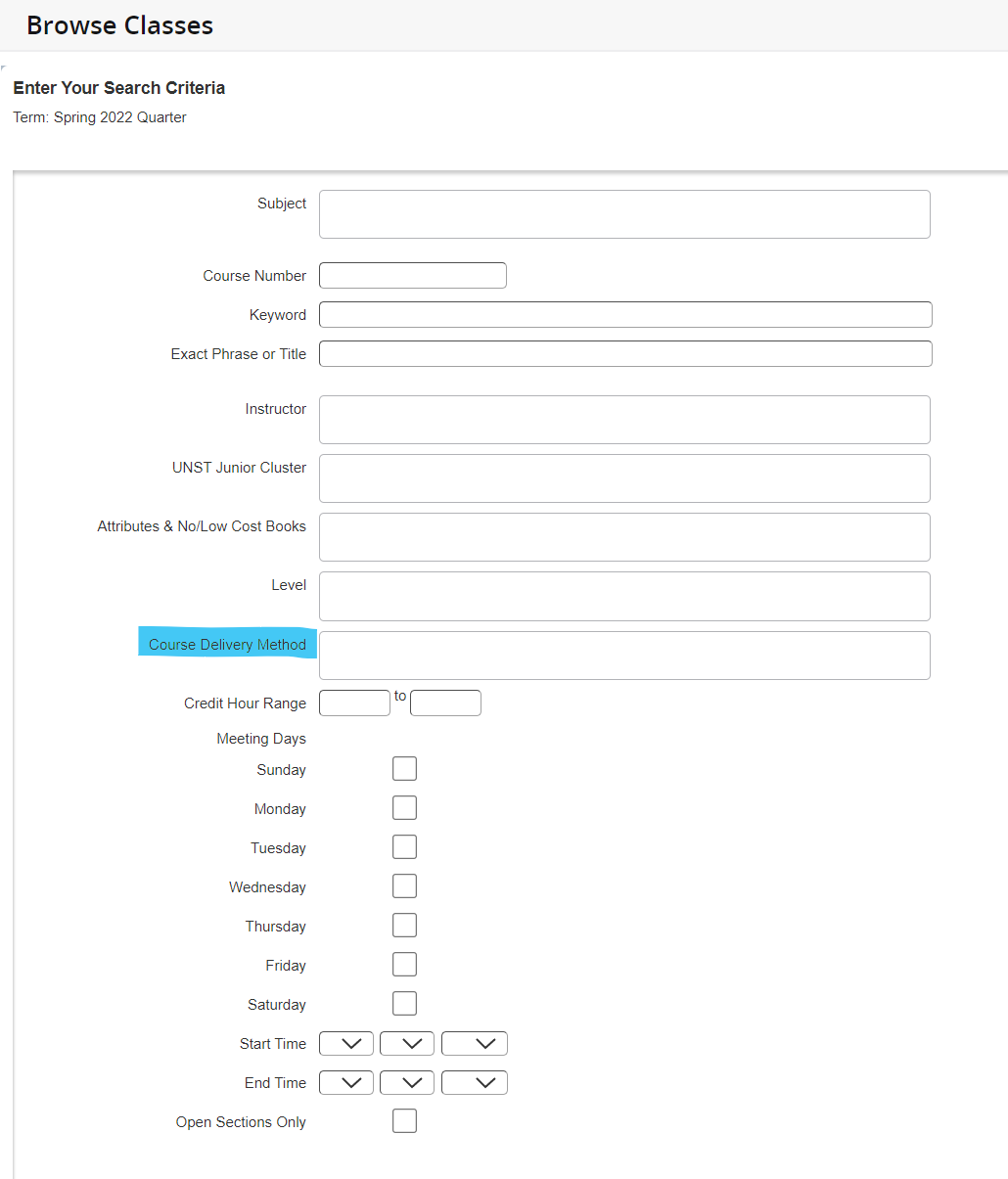Image resolution: width=1008 pixels, height=1179 pixels.
Task: Click the Course Number input box
Action: click(412, 275)
